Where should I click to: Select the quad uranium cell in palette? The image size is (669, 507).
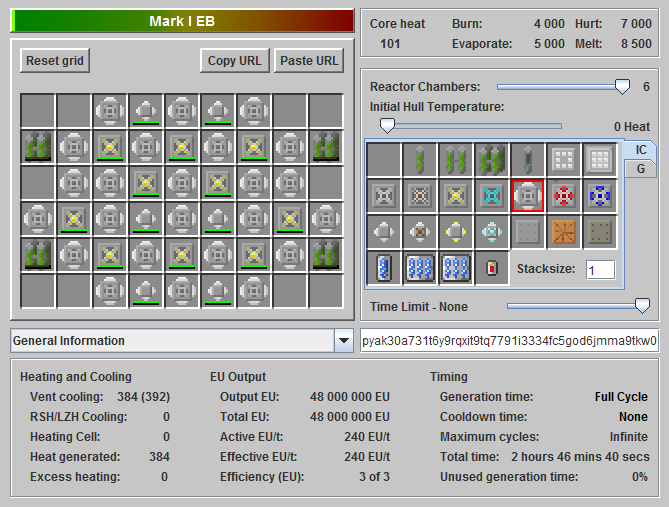pos(492,160)
